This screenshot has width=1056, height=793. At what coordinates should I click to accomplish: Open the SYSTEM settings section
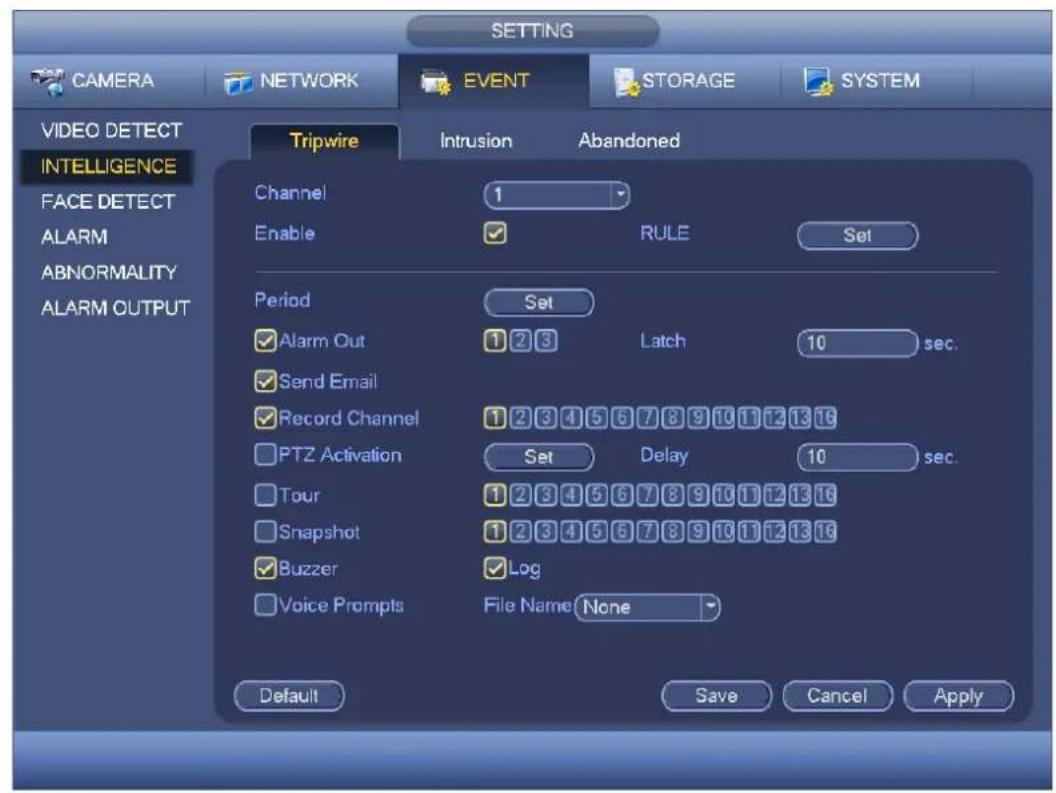point(861,81)
